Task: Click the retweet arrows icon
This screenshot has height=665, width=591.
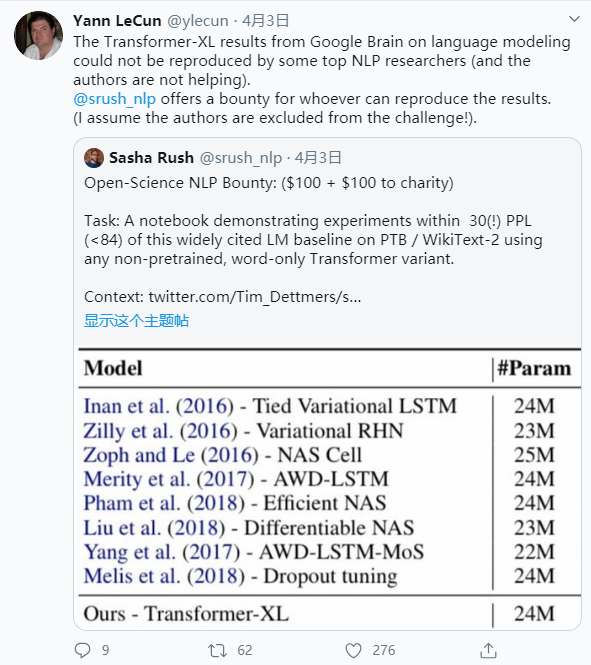Action: [x=217, y=650]
